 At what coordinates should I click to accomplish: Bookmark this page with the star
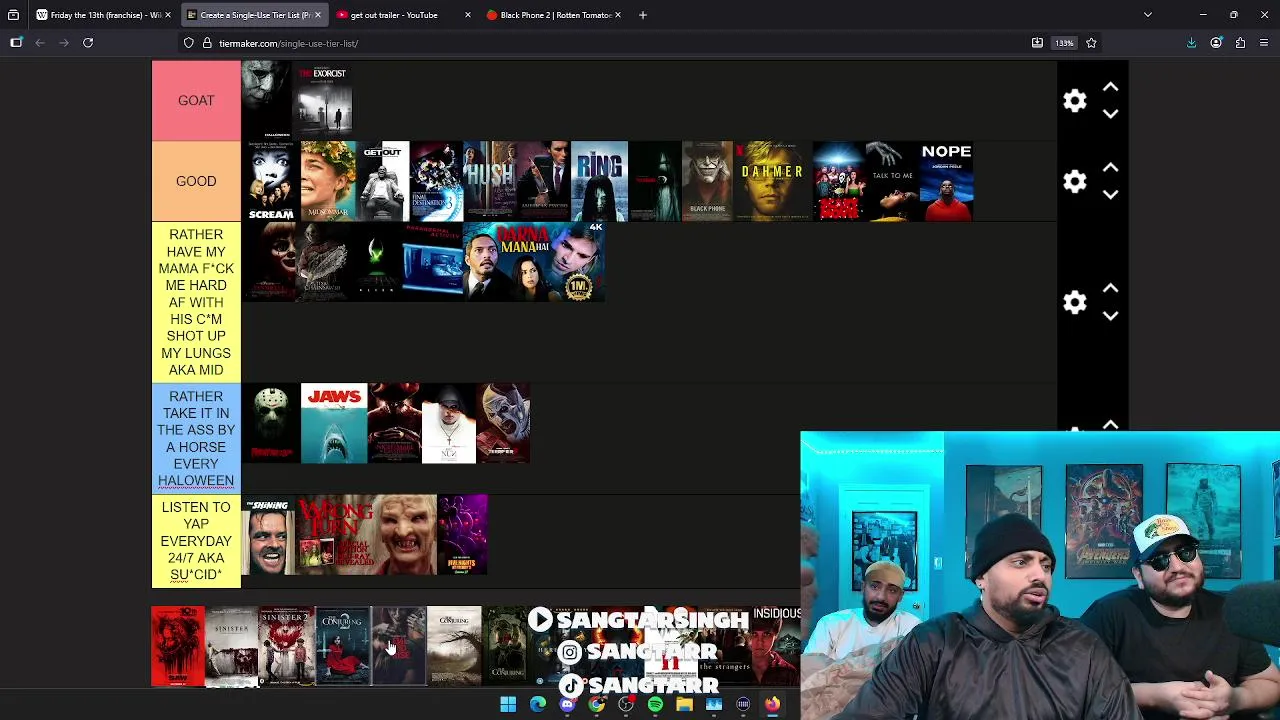click(x=1091, y=43)
